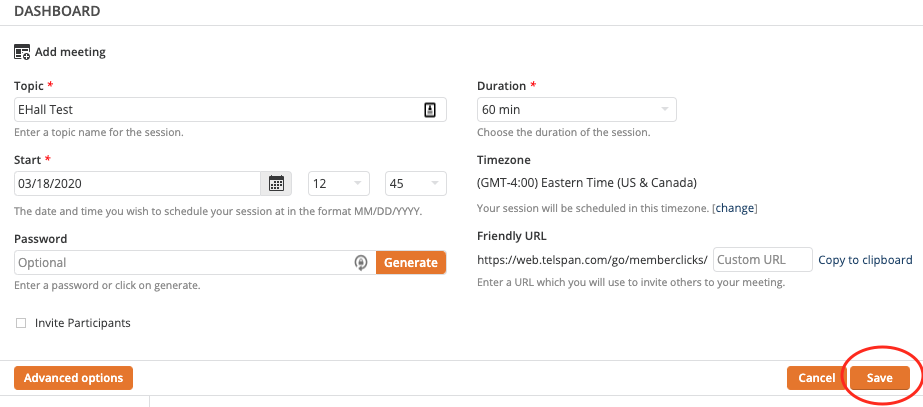Viewport: 923px width, 407px height.
Task: Click the Copy to clipboard link
Action: tap(865, 260)
